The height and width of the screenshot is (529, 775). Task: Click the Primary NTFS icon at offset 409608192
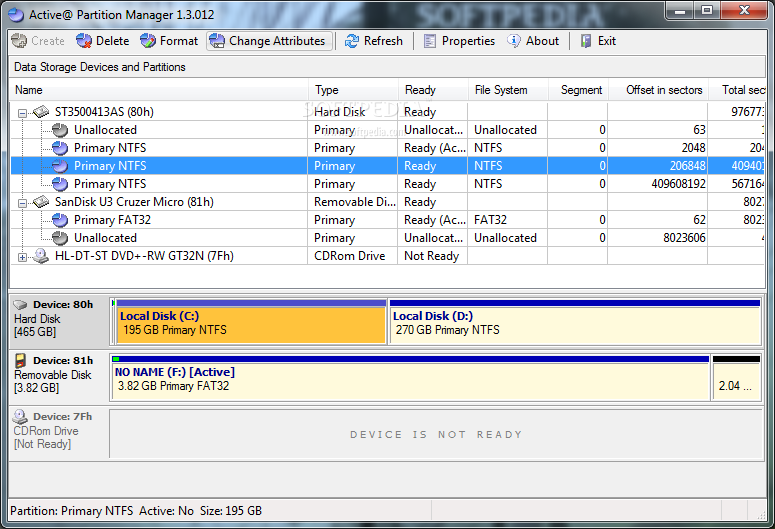60,184
